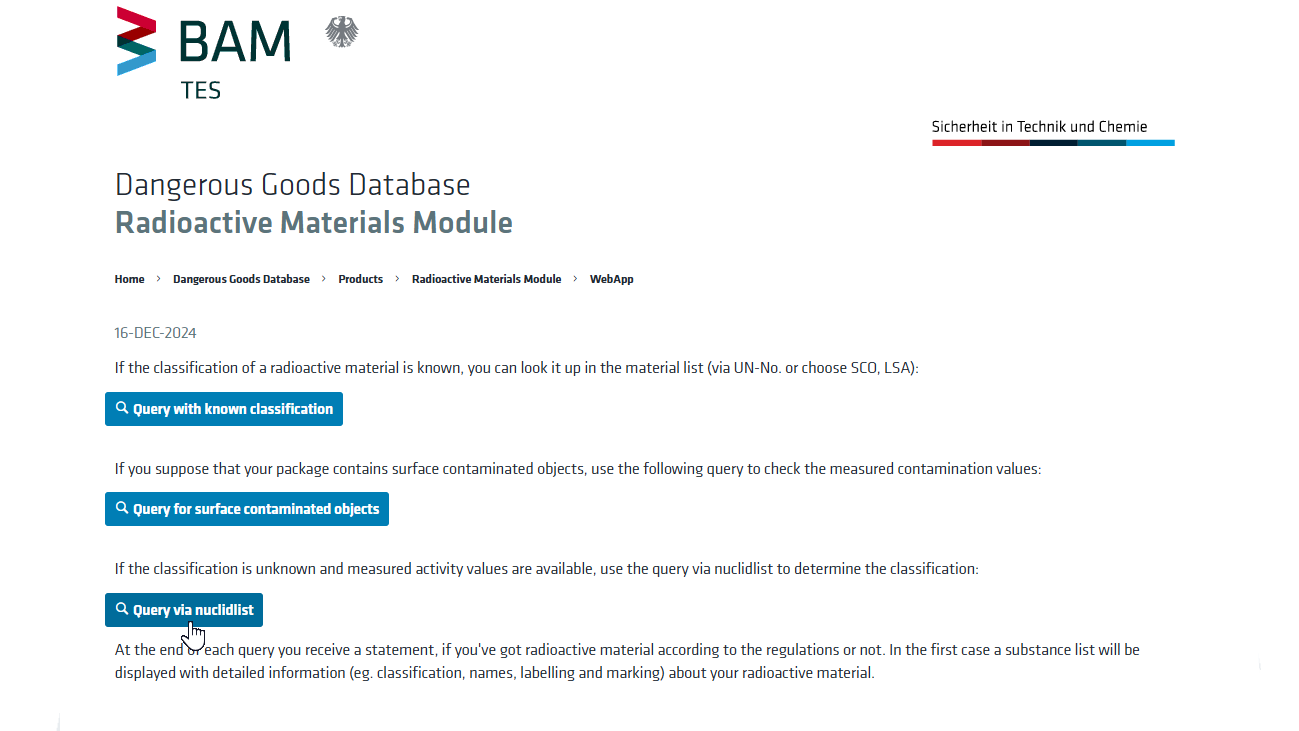Open Products breadcrumb link

[x=360, y=279]
